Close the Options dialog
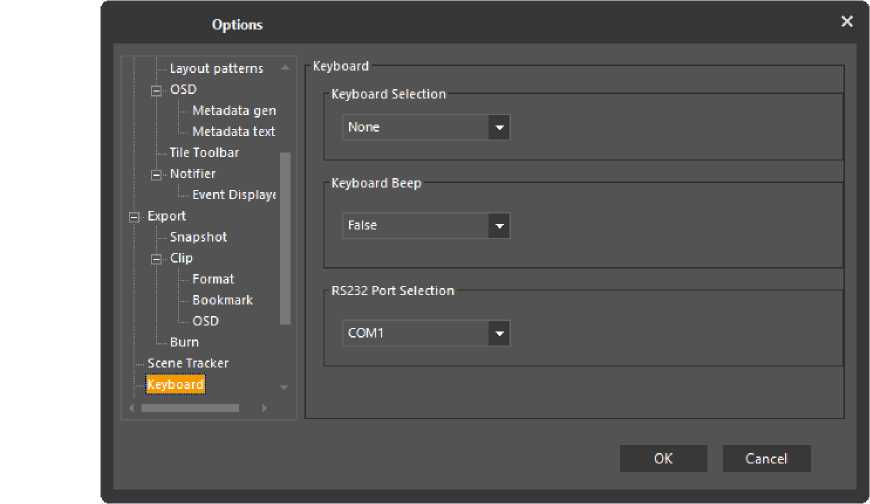Screen dimensions: 870x504 click(x=847, y=22)
